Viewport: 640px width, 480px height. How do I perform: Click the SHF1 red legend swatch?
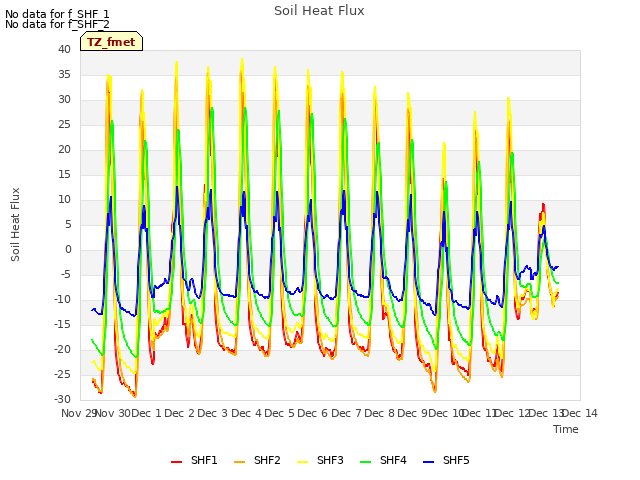click(176, 461)
